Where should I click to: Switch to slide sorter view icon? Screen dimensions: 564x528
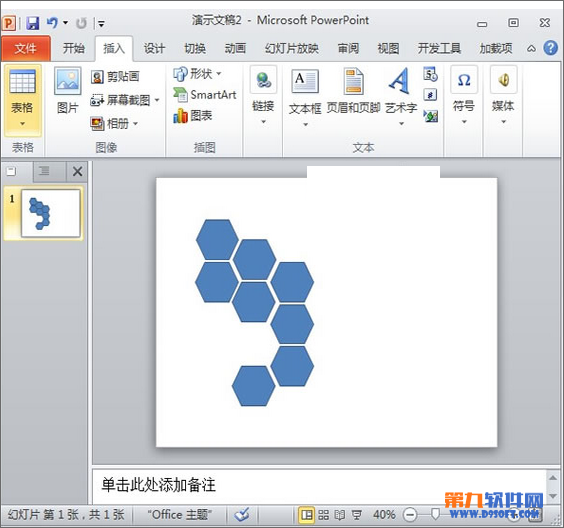323,515
